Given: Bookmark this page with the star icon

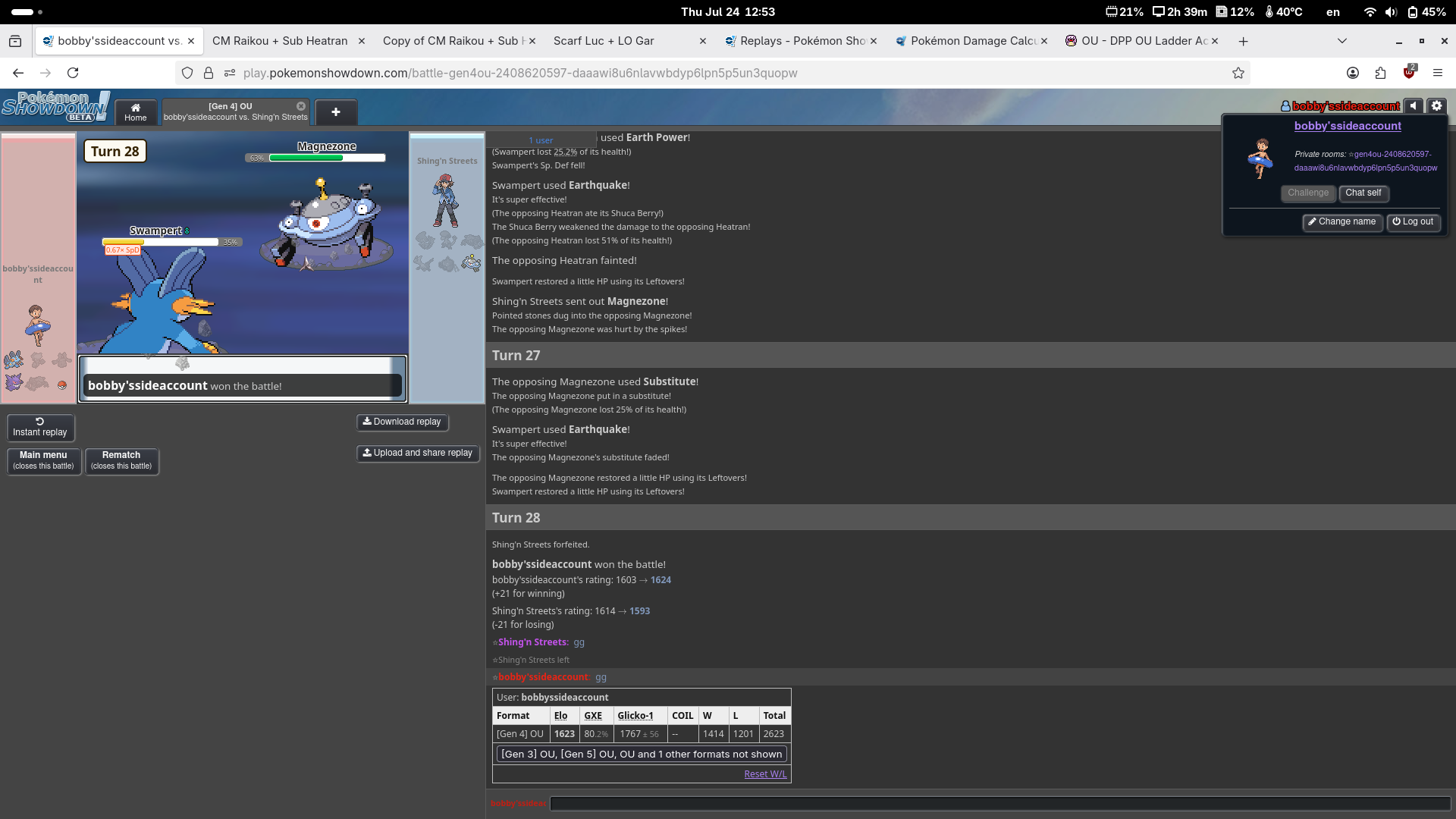Looking at the screenshot, I should (1238, 73).
